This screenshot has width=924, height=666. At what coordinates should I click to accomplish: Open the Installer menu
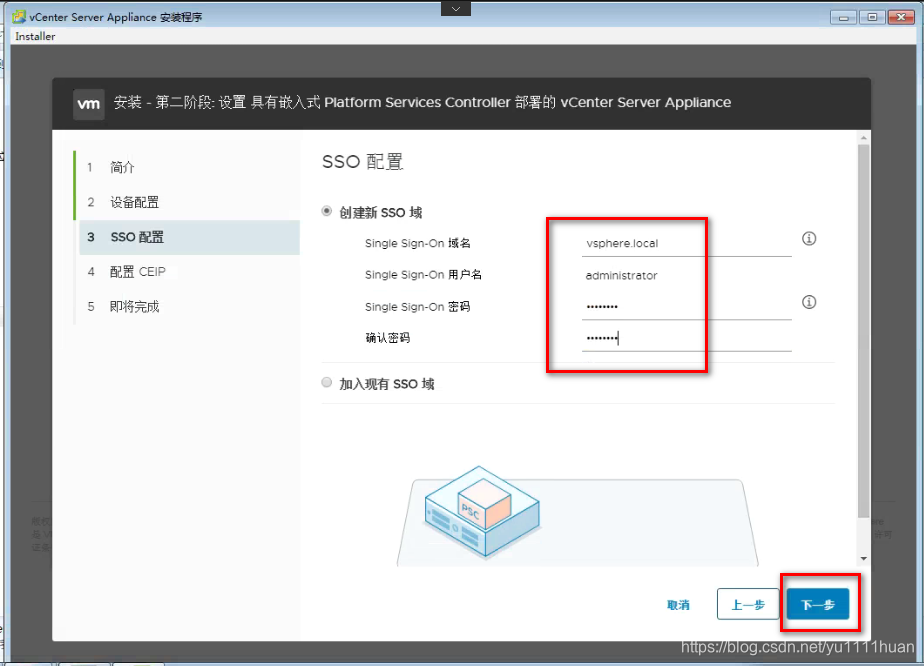pos(35,37)
